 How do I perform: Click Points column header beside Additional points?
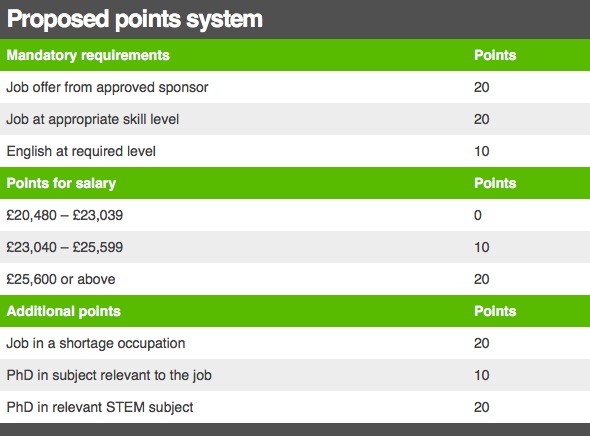(495, 311)
